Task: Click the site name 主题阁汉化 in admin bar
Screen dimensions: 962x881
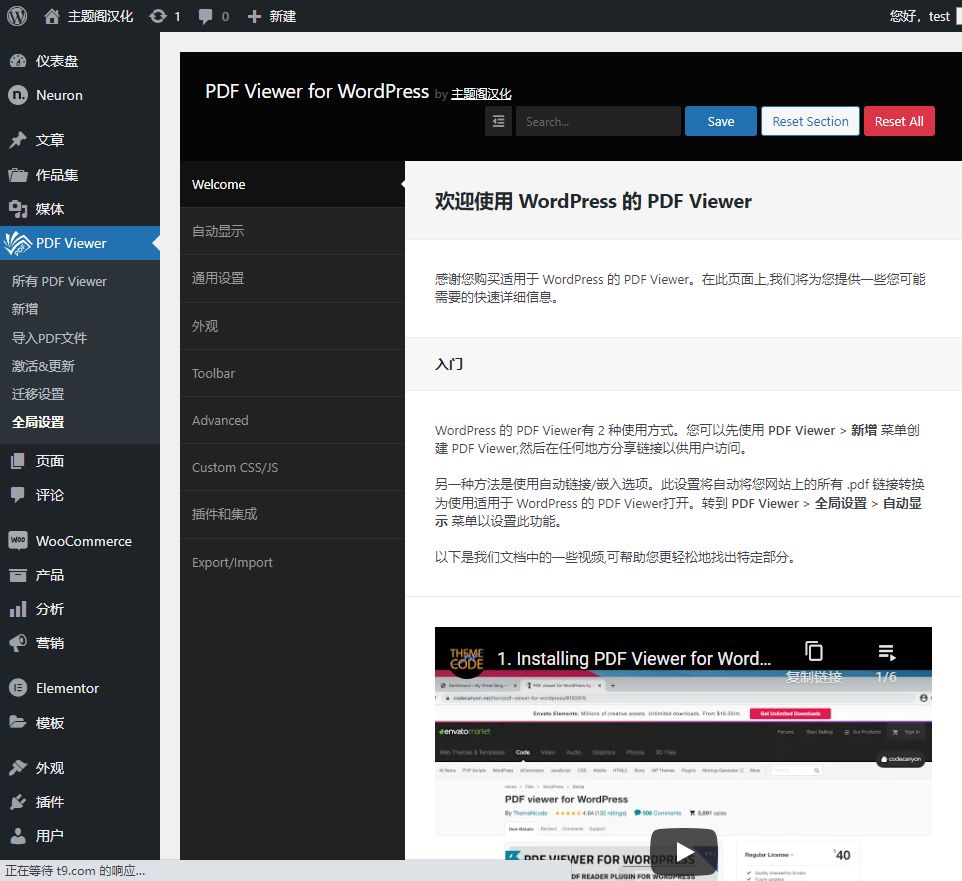Action: (100, 17)
